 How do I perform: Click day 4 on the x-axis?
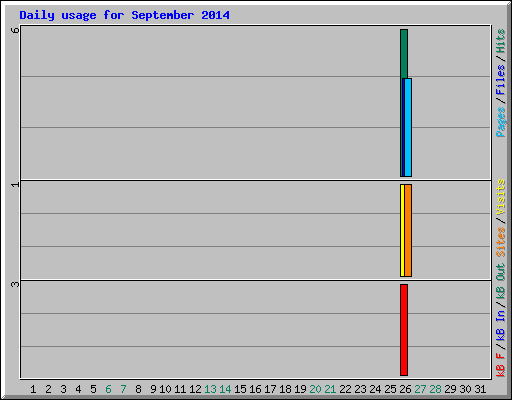coord(78,389)
